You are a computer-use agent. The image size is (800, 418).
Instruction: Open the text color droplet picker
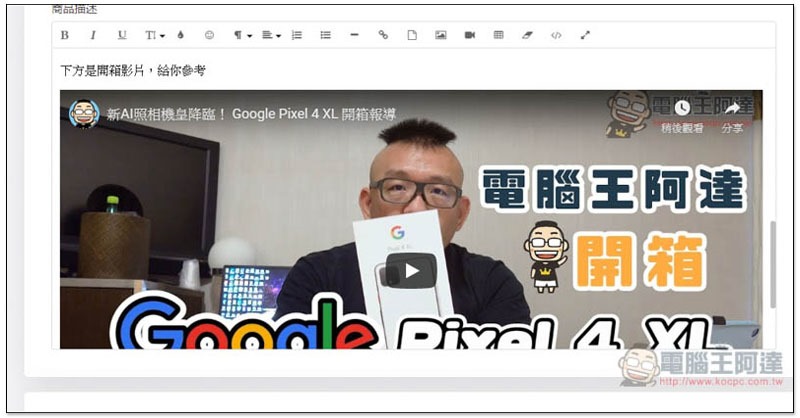click(180, 35)
